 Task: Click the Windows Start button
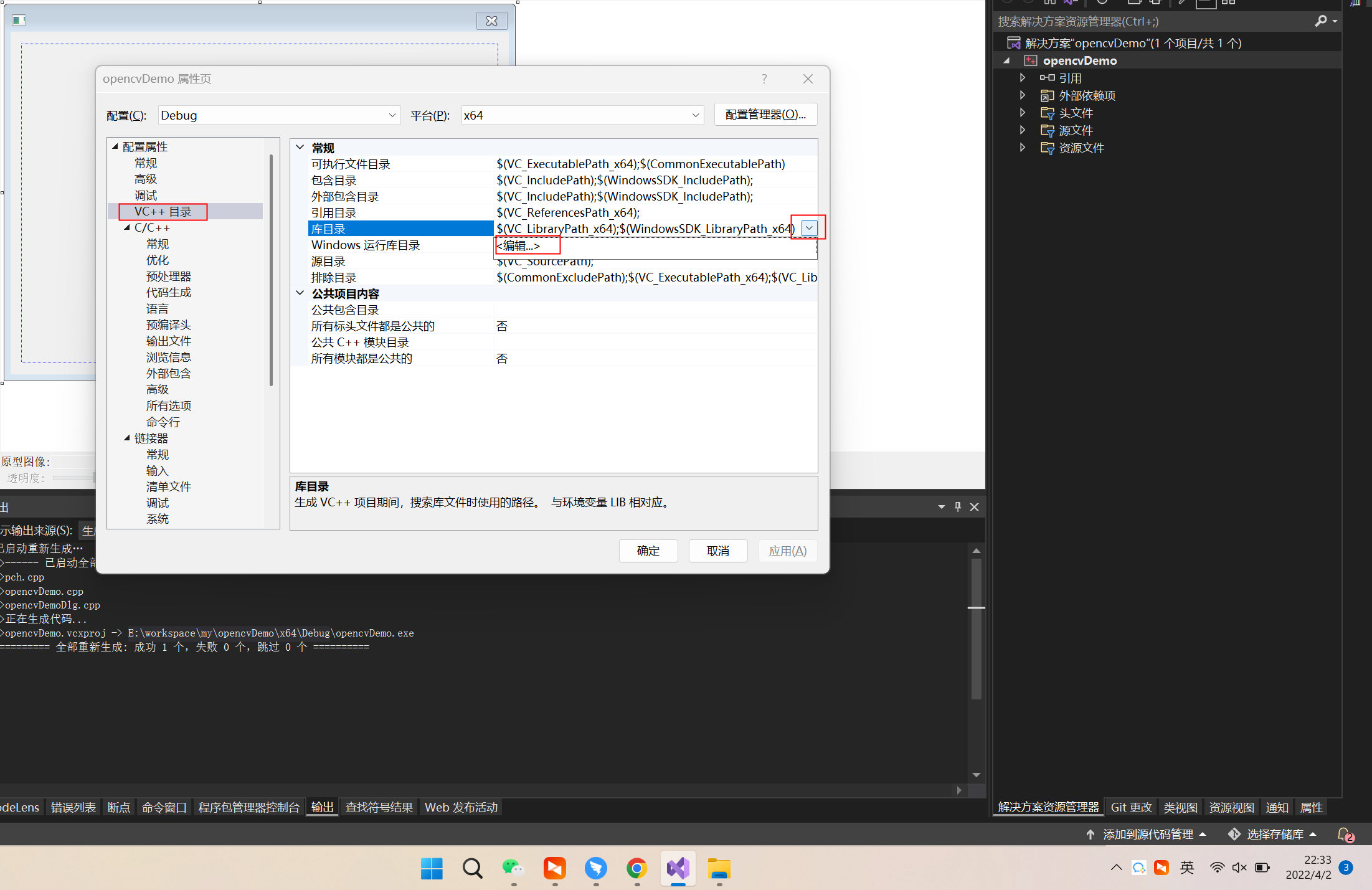click(431, 868)
